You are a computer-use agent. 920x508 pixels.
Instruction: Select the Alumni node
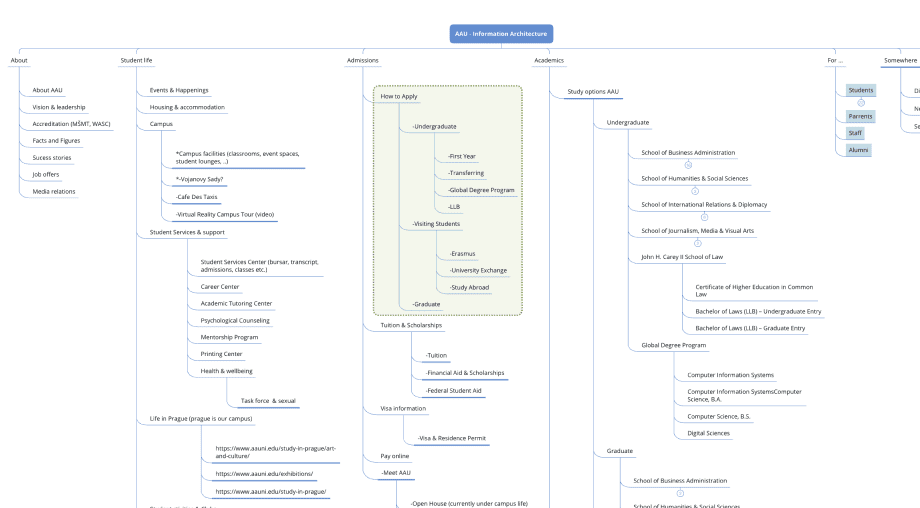[x=858, y=150]
